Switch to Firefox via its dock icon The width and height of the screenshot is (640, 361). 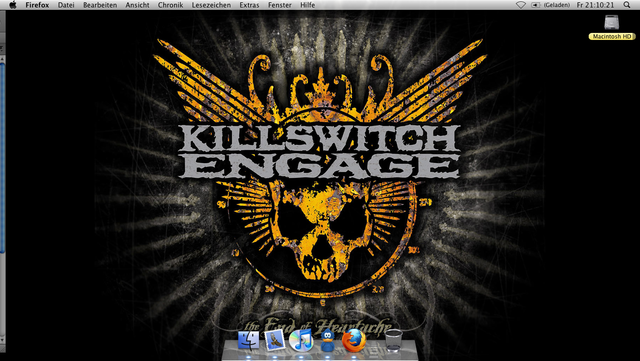click(354, 340)
